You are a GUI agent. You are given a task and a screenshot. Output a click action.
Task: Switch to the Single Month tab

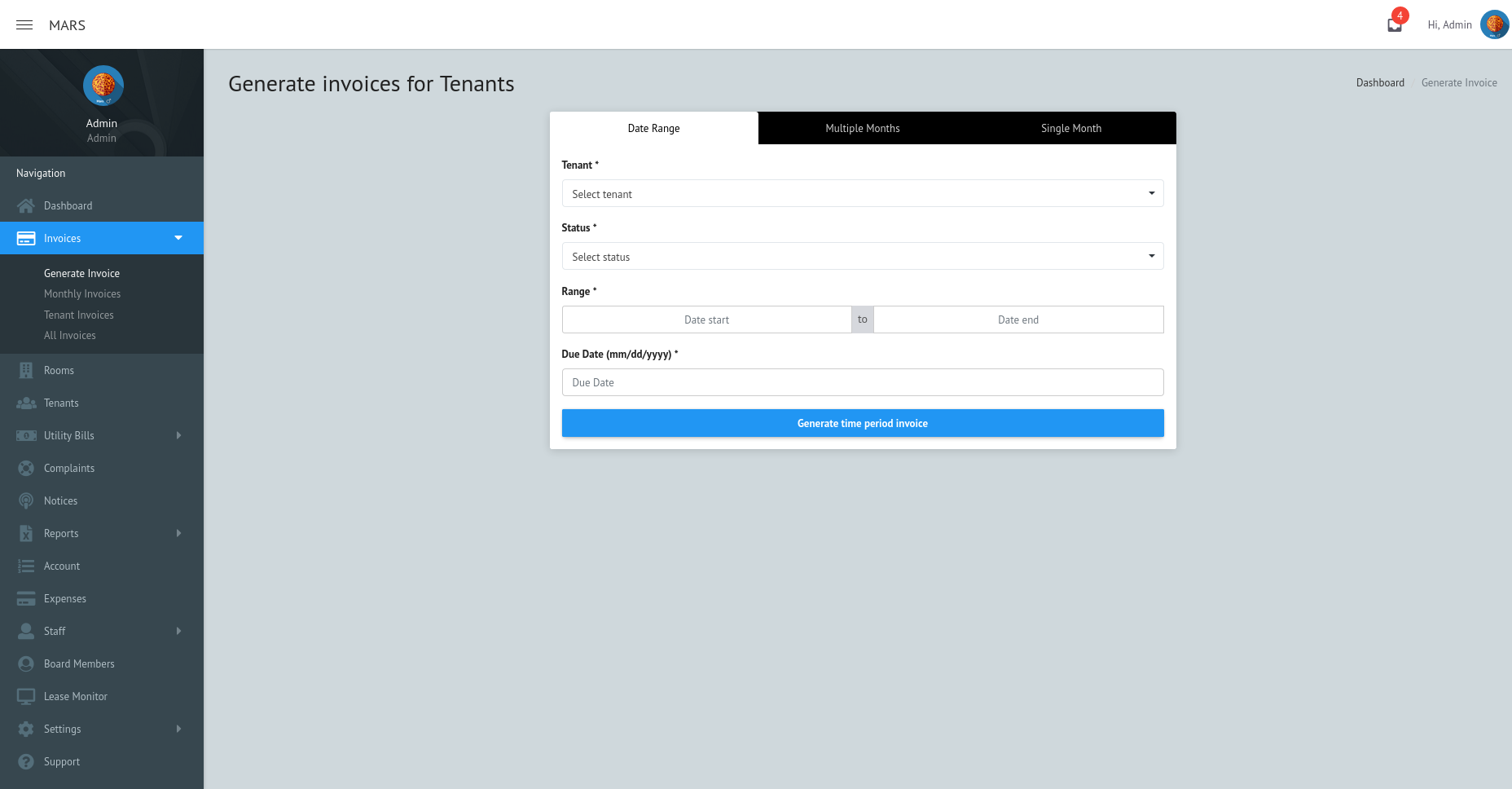click(x=1070, y=128)
